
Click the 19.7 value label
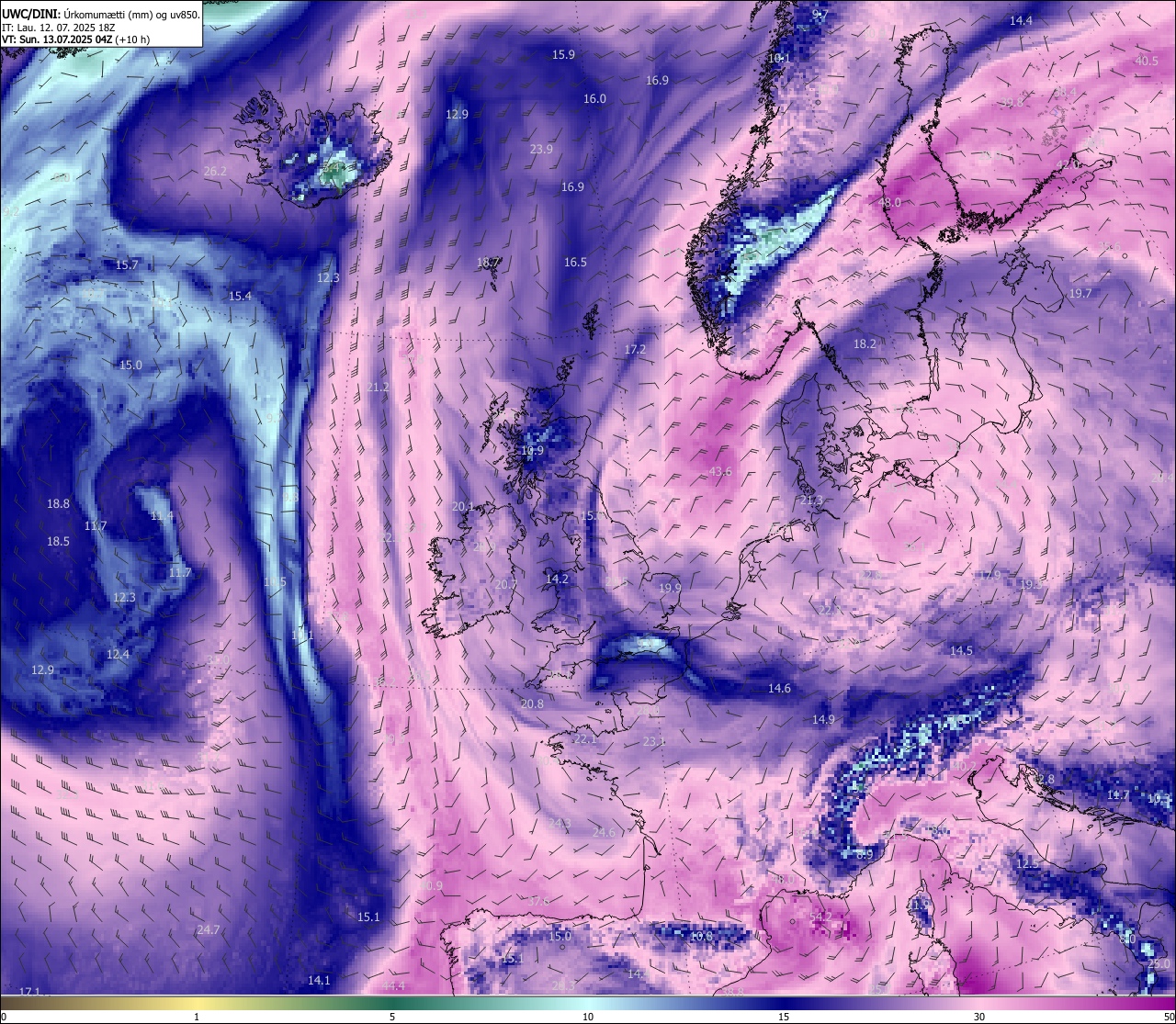point(1080,293)
